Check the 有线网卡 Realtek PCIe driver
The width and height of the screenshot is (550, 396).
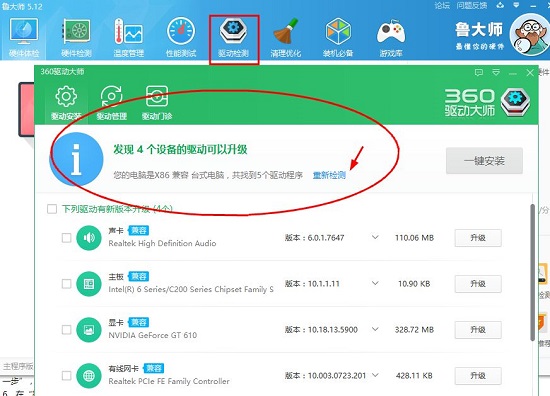pos(66,376)
